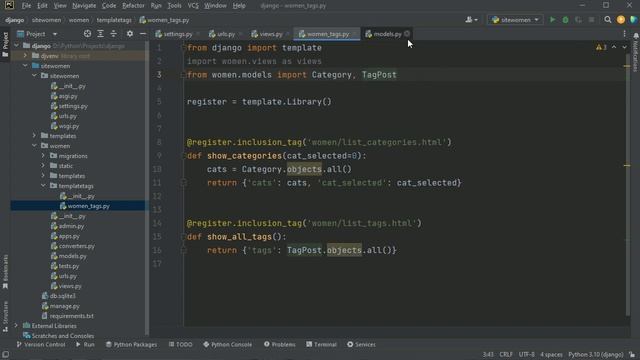Open the Terminal tool window
This screenshot has height=360, width=640.
[x=321, y=344]
